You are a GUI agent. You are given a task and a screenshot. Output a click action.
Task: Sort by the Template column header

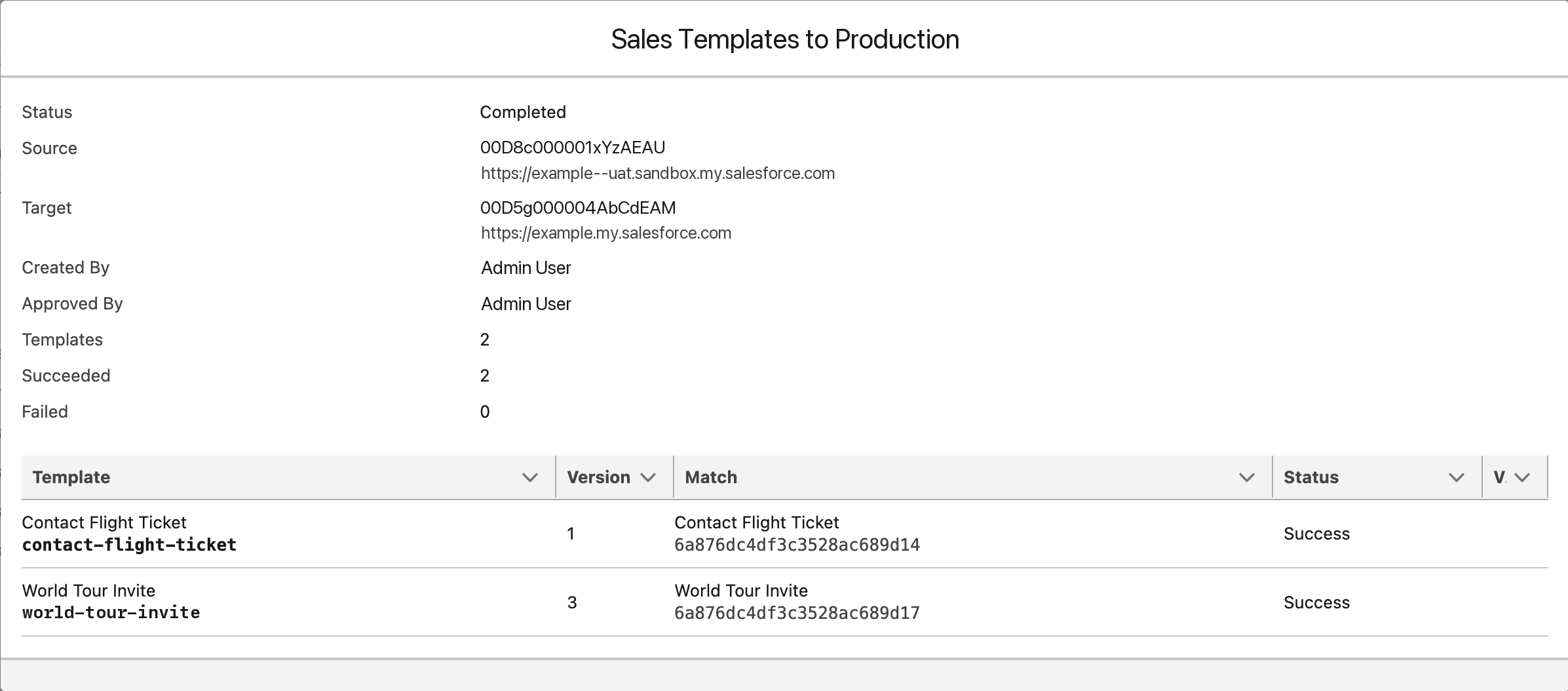(x=71, y=477)
